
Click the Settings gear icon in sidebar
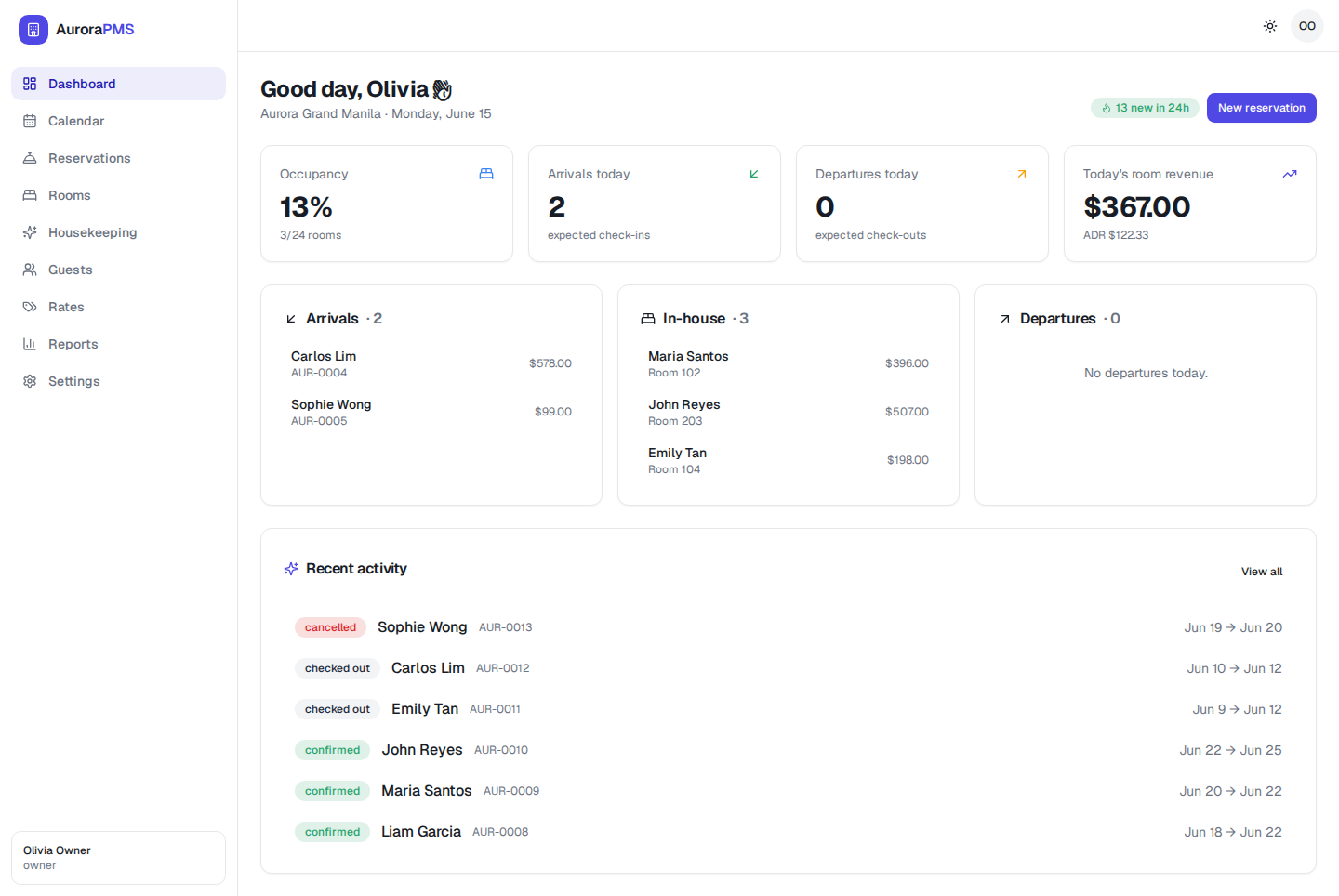pyautogui.click(x=30, y=381)
